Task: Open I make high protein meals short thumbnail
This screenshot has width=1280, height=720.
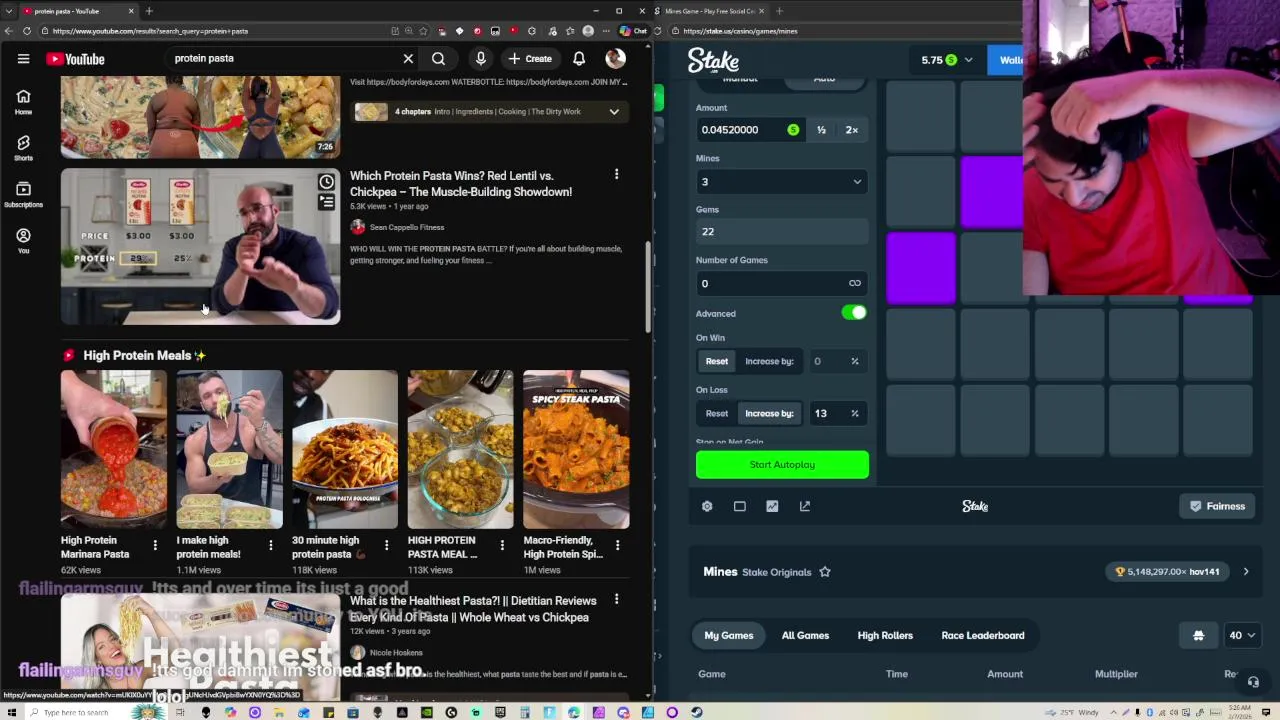Action: click(x=229, y=449)
